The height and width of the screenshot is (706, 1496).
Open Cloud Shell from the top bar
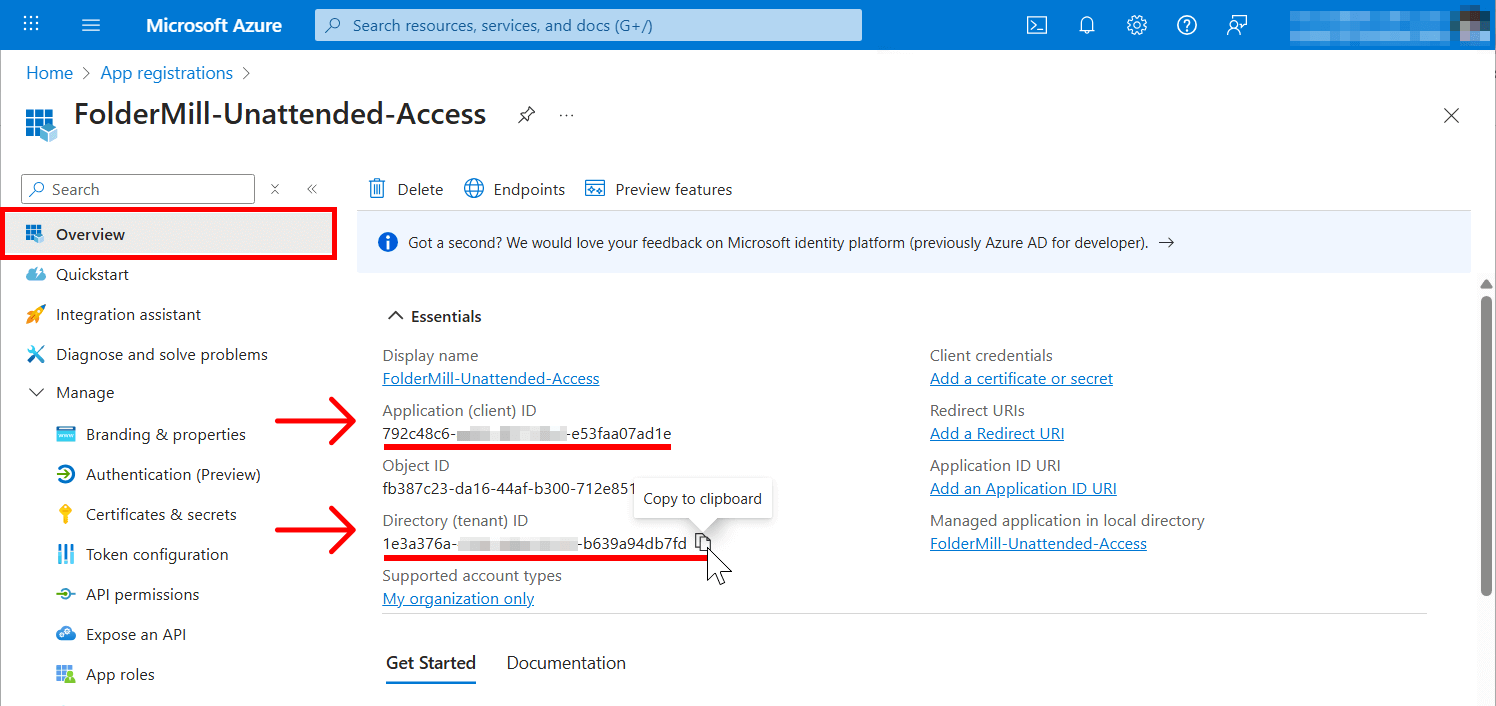coord(1036,25)
